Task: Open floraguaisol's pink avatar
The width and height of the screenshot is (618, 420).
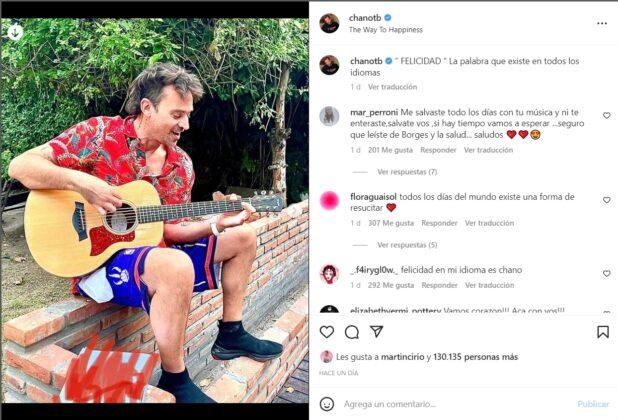Action: pos(329,200)
